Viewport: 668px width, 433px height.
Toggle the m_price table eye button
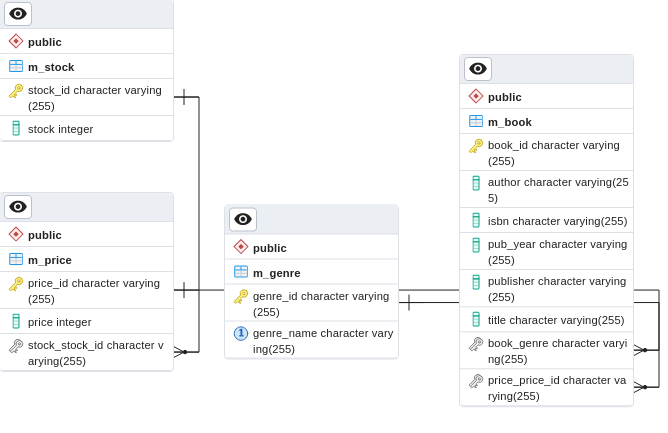(18, 207)
